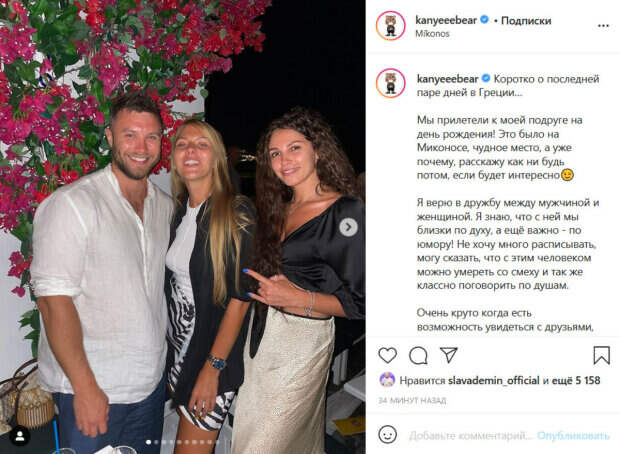Like the post with heart icon
The height and width of the screenshot is (454, 620).
click(387, 355)
